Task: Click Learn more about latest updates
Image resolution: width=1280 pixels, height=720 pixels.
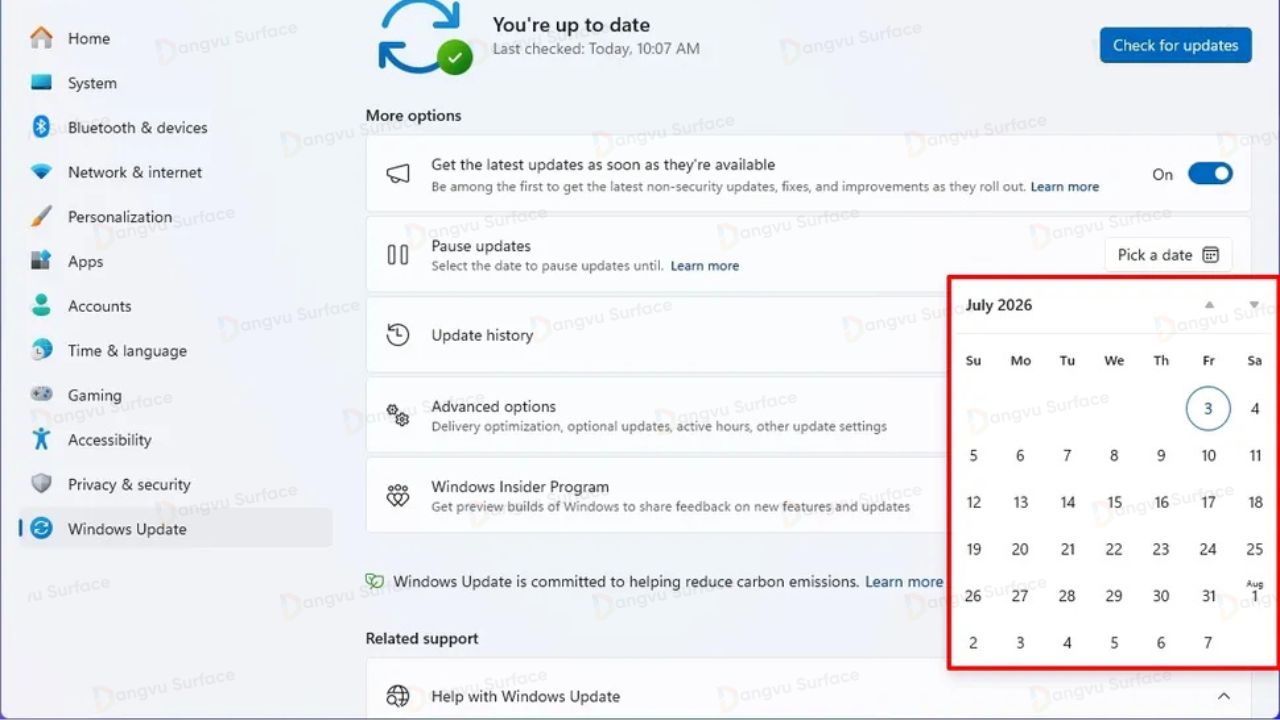Action: [x=1064, y=187]
